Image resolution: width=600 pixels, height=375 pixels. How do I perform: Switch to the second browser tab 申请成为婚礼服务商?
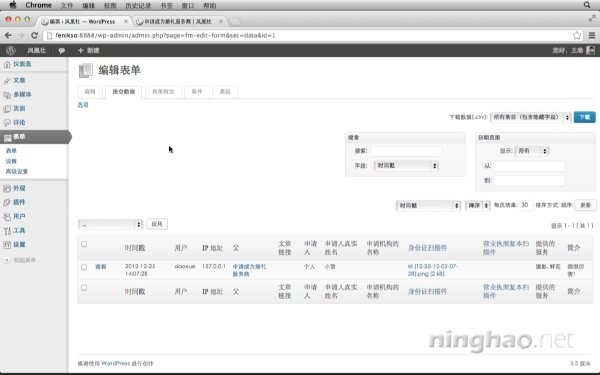pos(178,21)
